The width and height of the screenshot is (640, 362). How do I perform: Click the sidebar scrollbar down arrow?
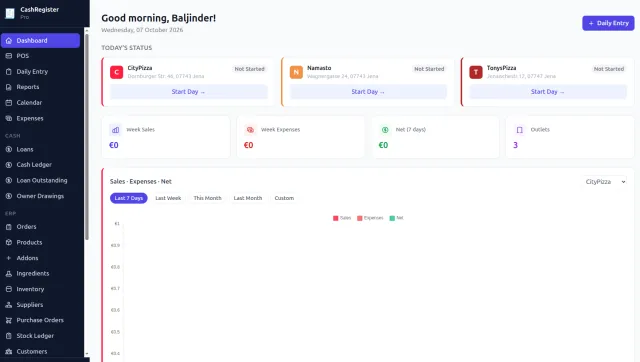coord(87,354)
